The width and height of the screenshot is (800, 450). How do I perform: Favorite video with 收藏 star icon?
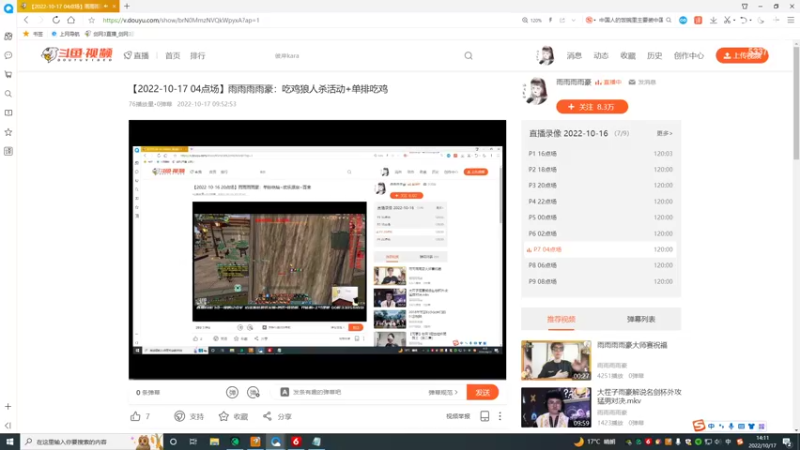(223, 416)
